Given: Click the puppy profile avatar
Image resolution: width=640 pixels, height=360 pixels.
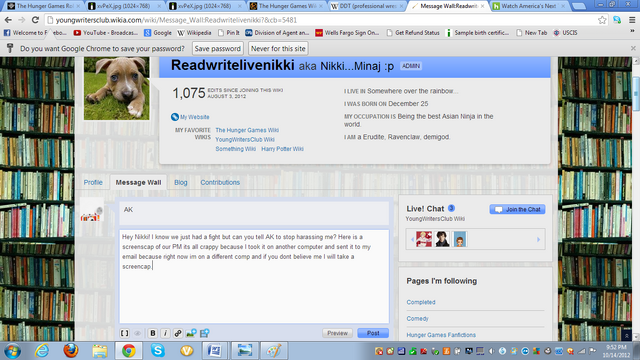Looking at the screenshot, I should (117, 88).
